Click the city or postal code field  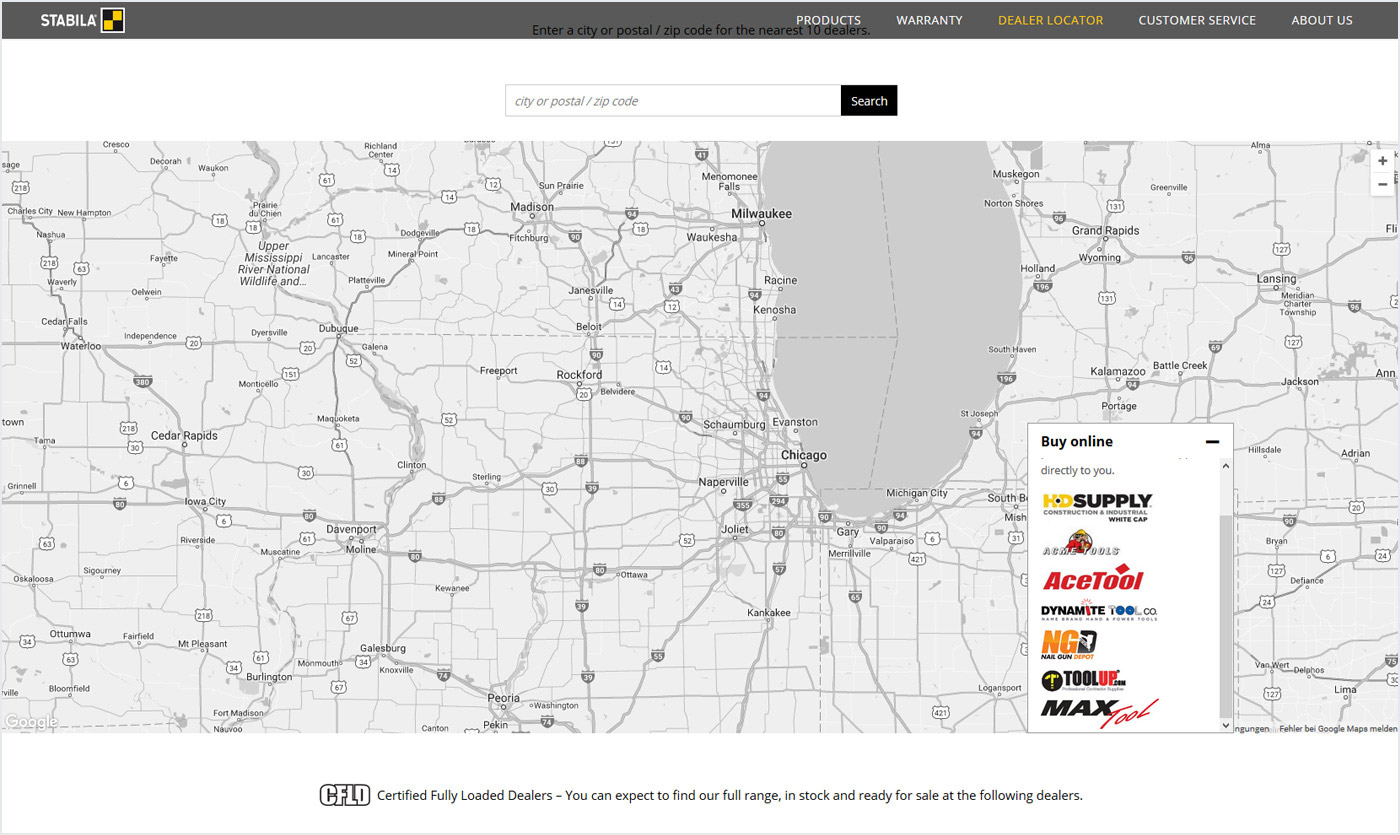(x=673, y=100)
